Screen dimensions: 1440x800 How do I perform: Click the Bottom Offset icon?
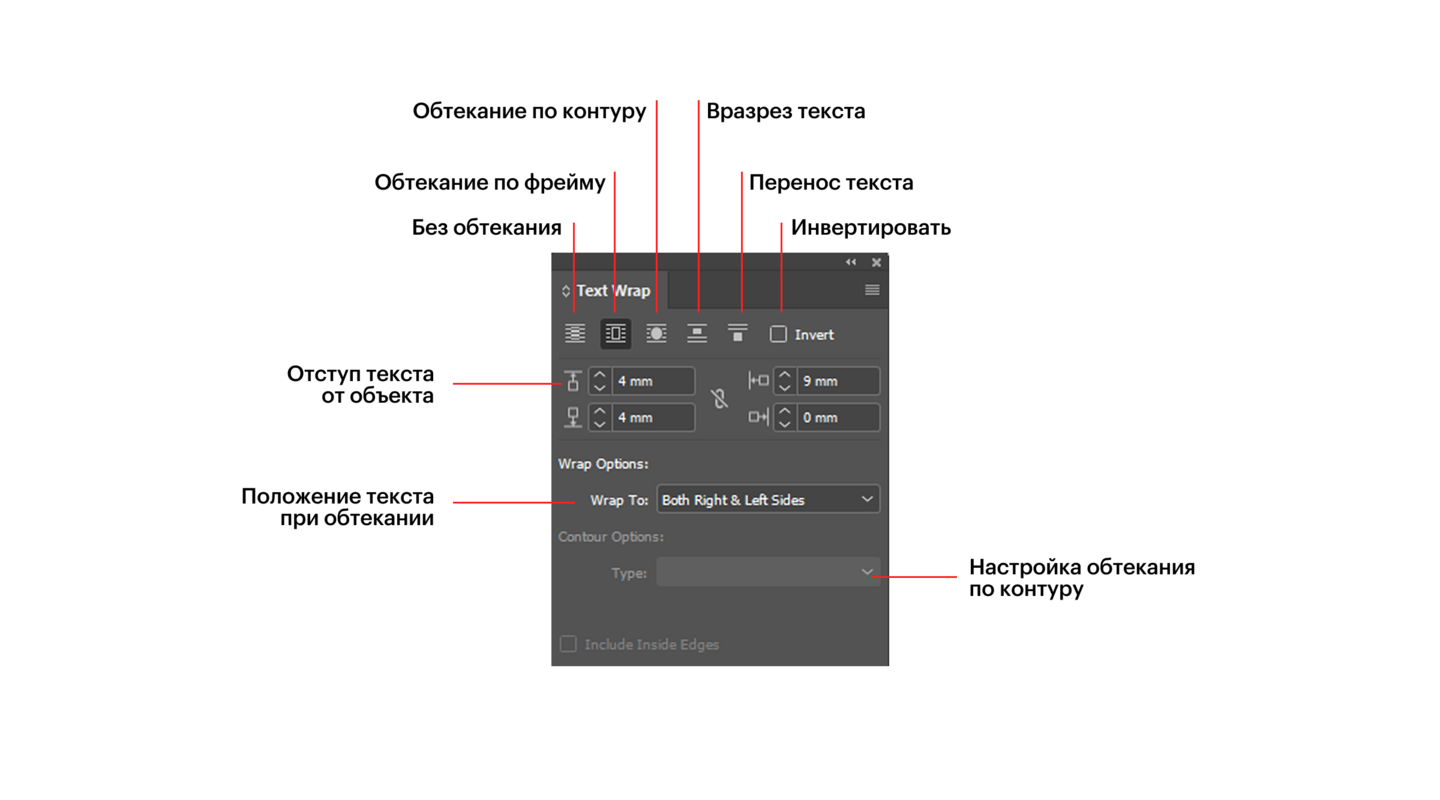pos(573,417)
